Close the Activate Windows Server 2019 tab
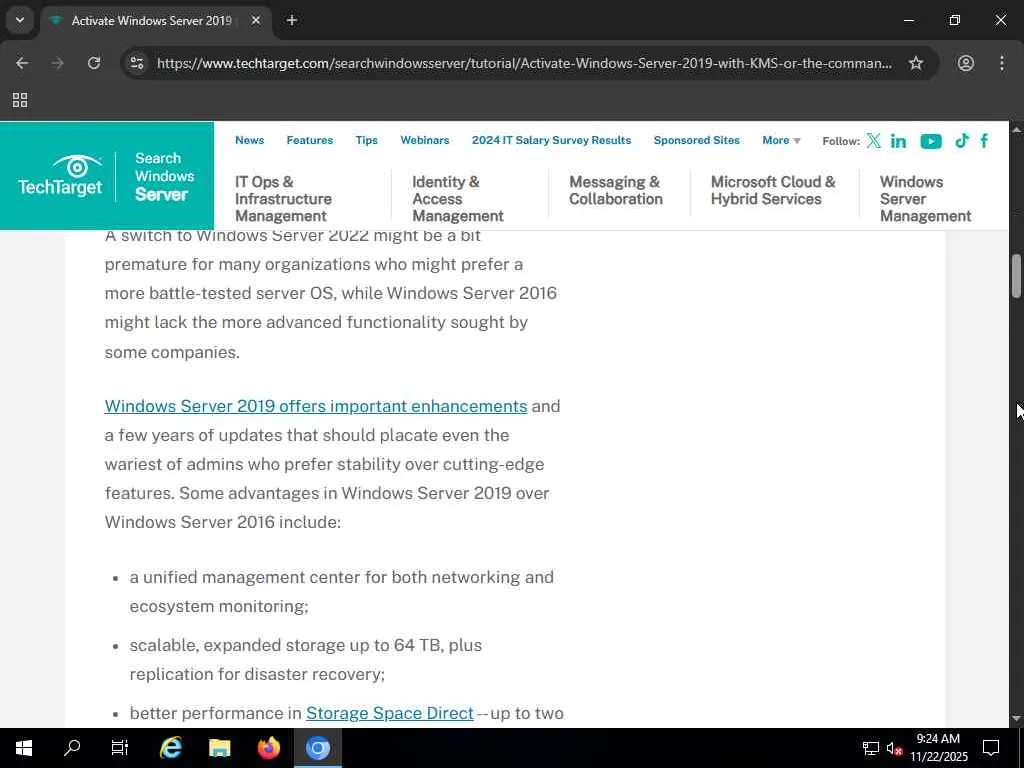This screenshot has width=1024, height=768. pos(256,20)
